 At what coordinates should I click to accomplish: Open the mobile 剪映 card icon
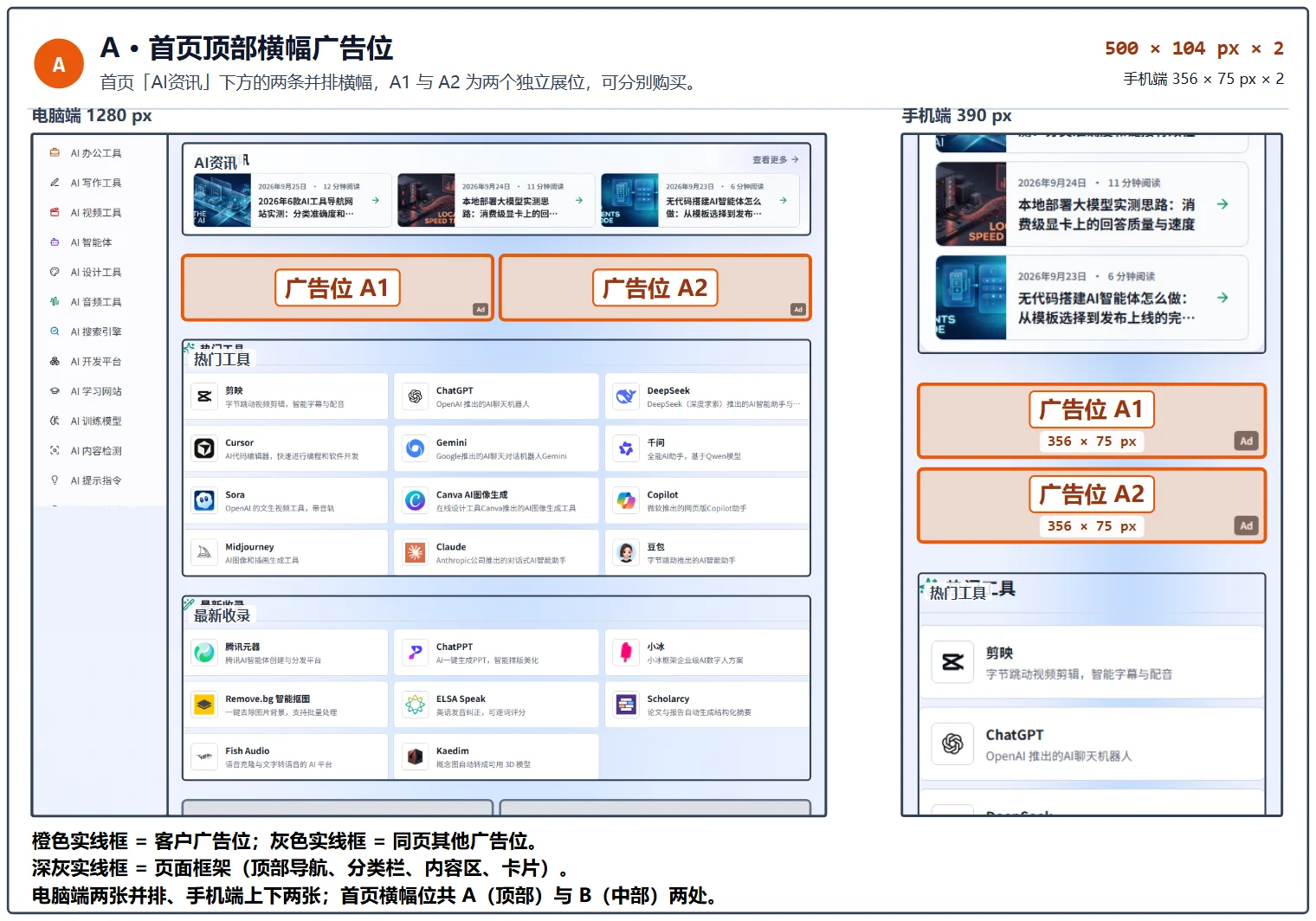[952, 662]
